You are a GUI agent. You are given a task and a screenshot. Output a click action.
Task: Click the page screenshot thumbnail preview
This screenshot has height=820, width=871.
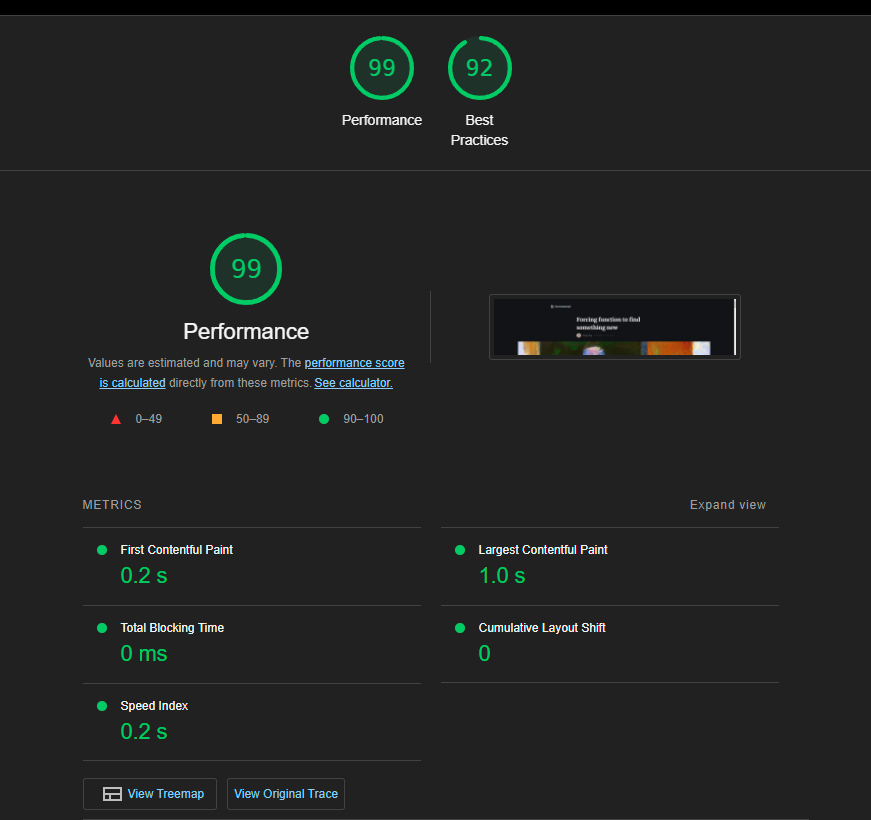pyautogui.click(x=614, y=326)
